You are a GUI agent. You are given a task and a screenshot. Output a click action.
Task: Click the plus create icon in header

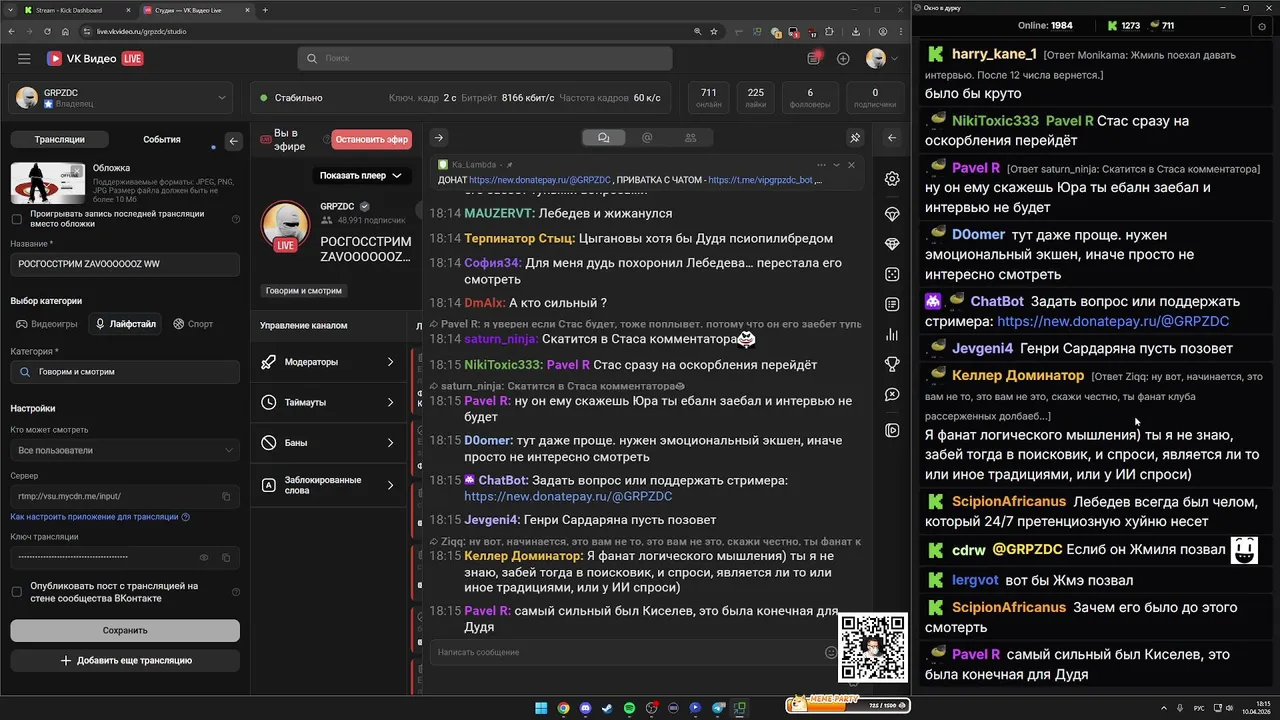[x=843, y=59]
